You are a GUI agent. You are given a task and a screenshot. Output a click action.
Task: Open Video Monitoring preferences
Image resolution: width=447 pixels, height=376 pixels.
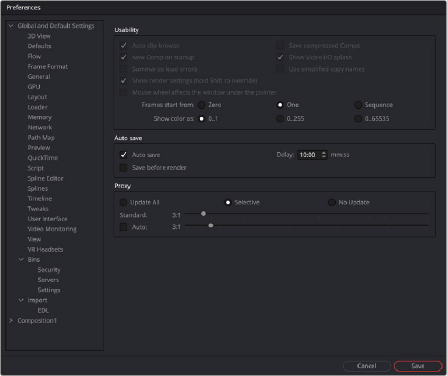click(x=52, y=229)
